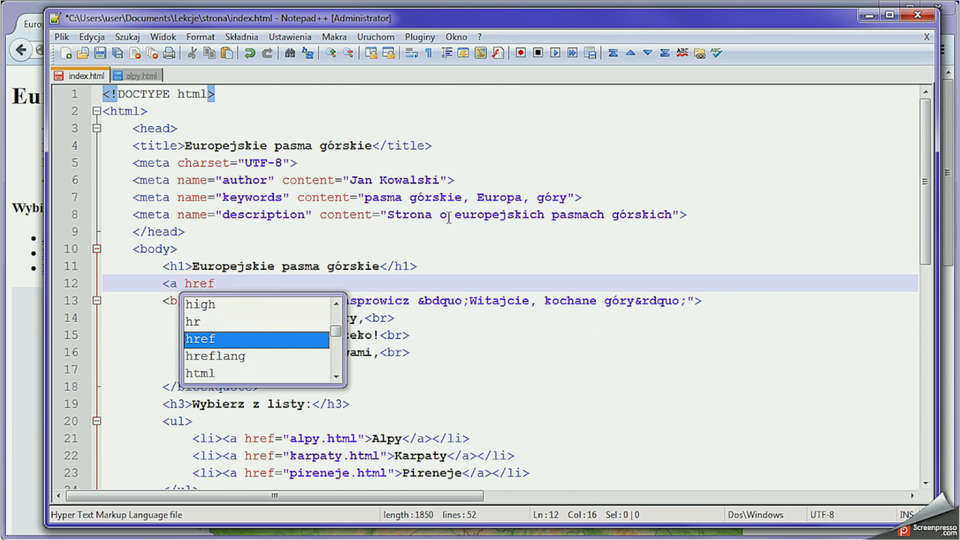This screenshot has height=540, width=960.
Task: Click the Close file toolbar icon
Action: pyautogui.click(x=135, y=53)
